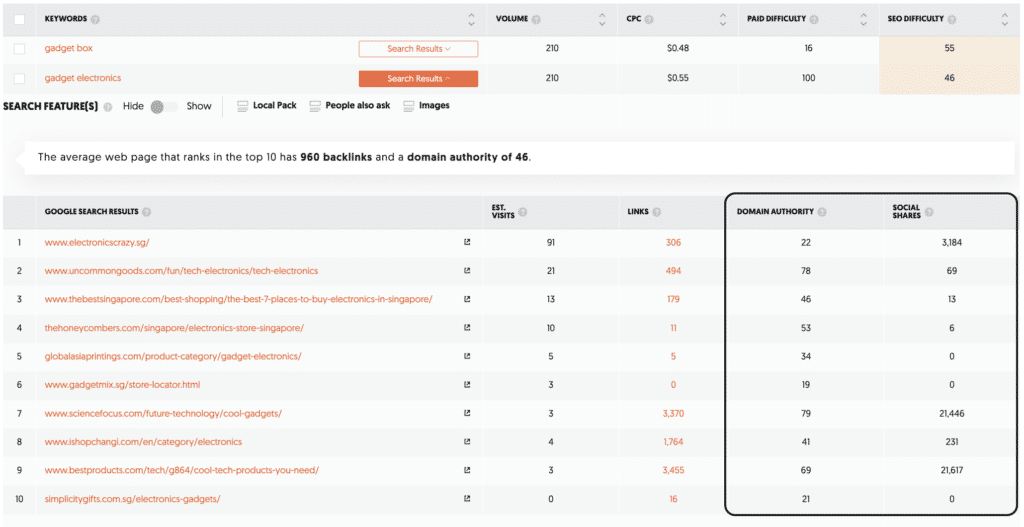Open external link icon for electronicscrazy.sg

pos(467,242)
